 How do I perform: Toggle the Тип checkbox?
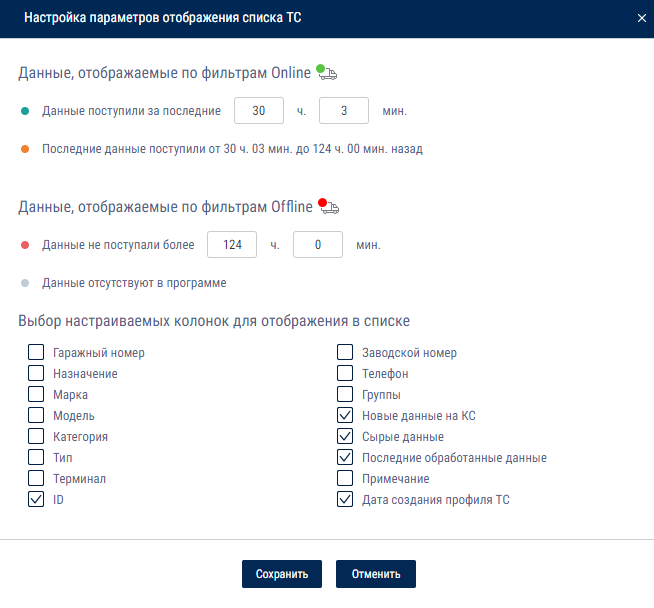[x=36, y=457]
